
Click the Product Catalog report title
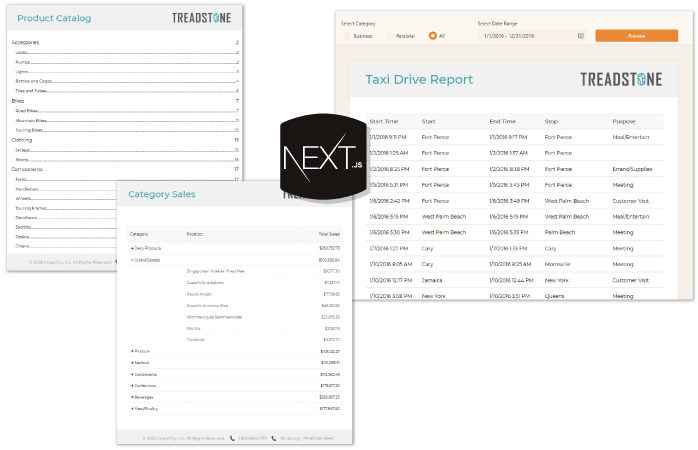click(x=54, y=18)
